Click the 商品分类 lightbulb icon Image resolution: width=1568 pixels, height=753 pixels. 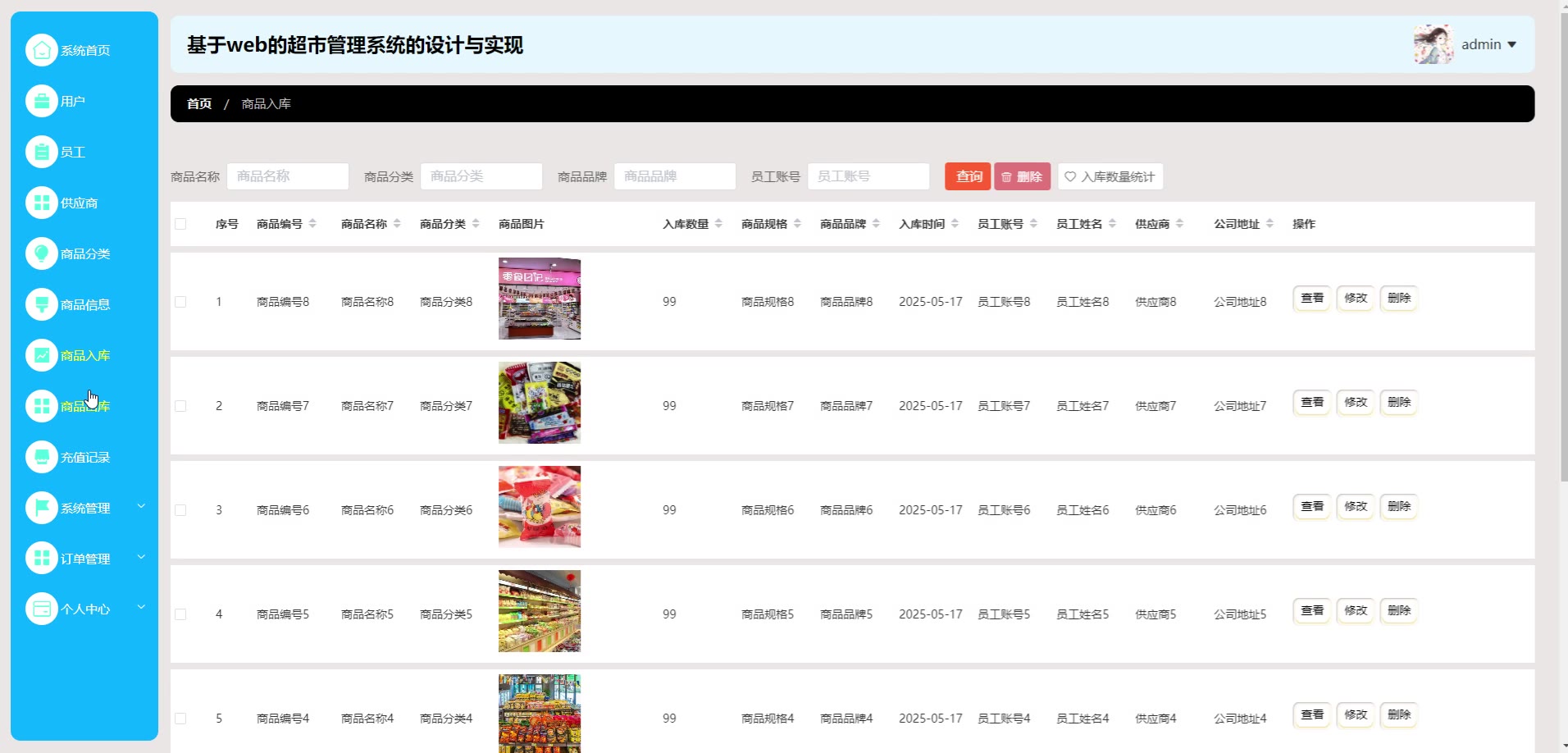pyautogui.click(x=41, y=253)
